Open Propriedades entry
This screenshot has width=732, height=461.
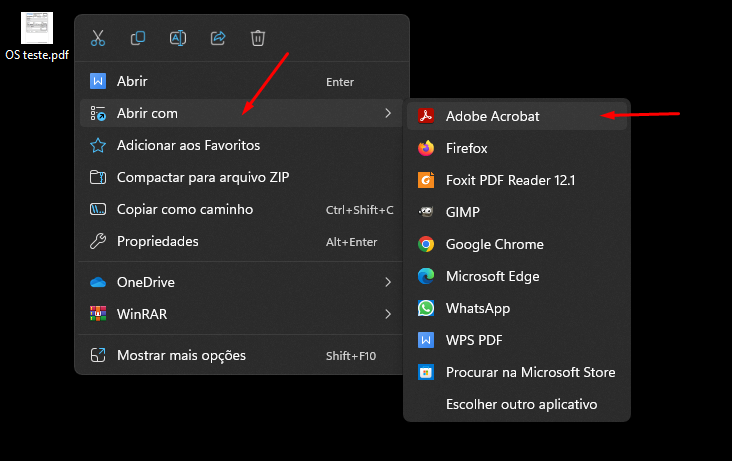pos(241,241)
